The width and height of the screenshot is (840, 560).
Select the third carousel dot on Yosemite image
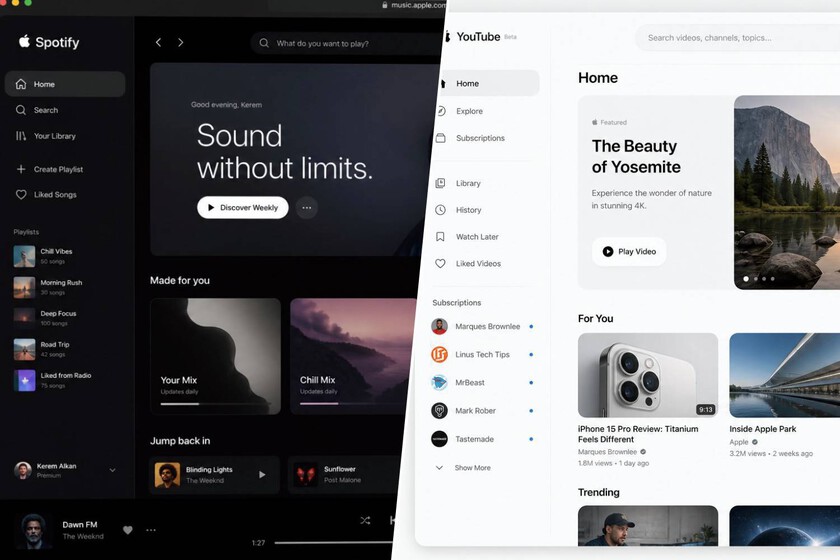pos(764,279)
